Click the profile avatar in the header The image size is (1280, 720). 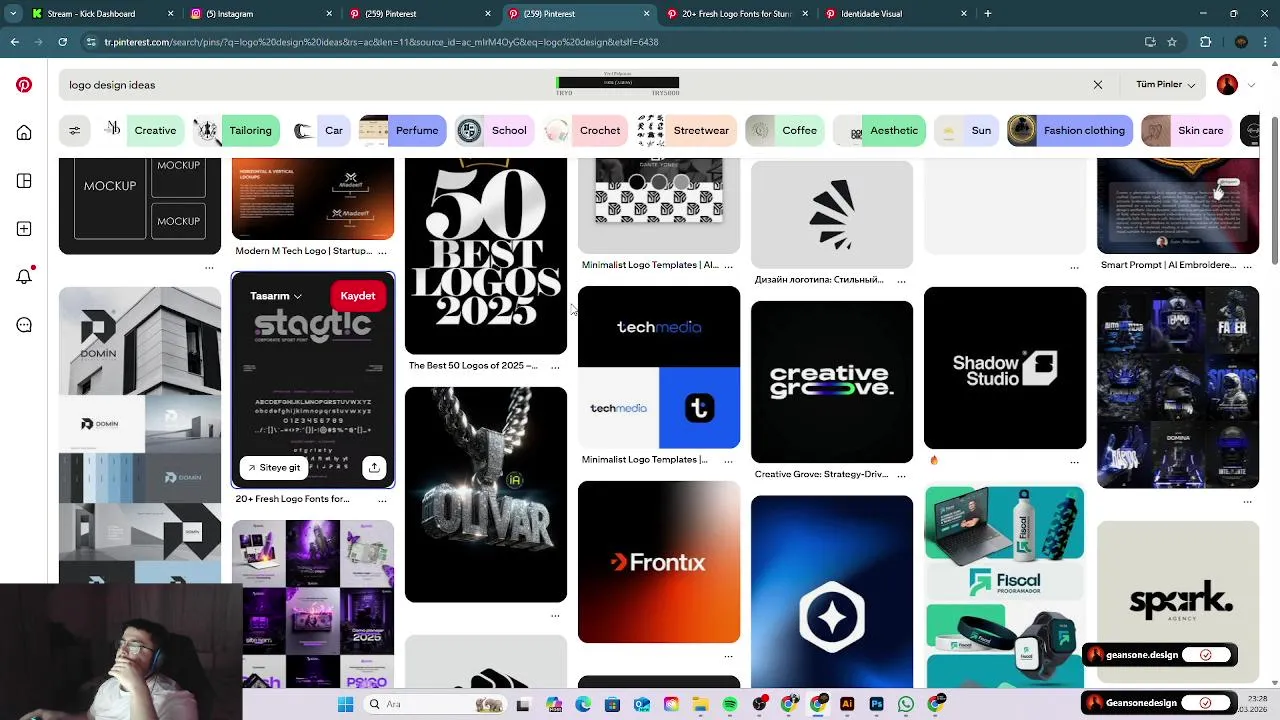click(x=1227, y=85)
